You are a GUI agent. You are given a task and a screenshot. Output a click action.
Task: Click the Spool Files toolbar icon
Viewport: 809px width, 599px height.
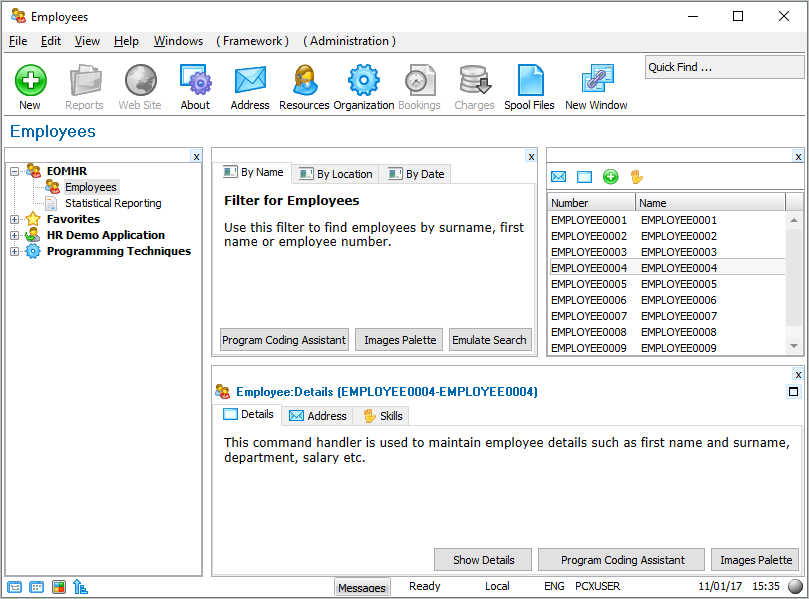coord(529,81)
